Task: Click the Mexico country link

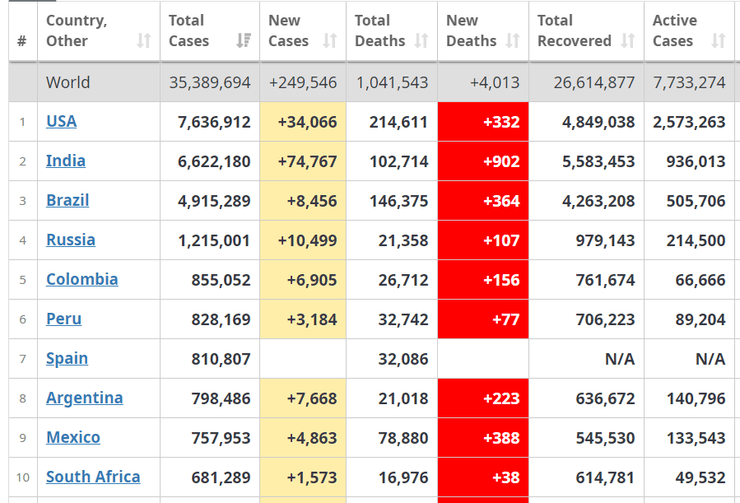Action: 73,437
